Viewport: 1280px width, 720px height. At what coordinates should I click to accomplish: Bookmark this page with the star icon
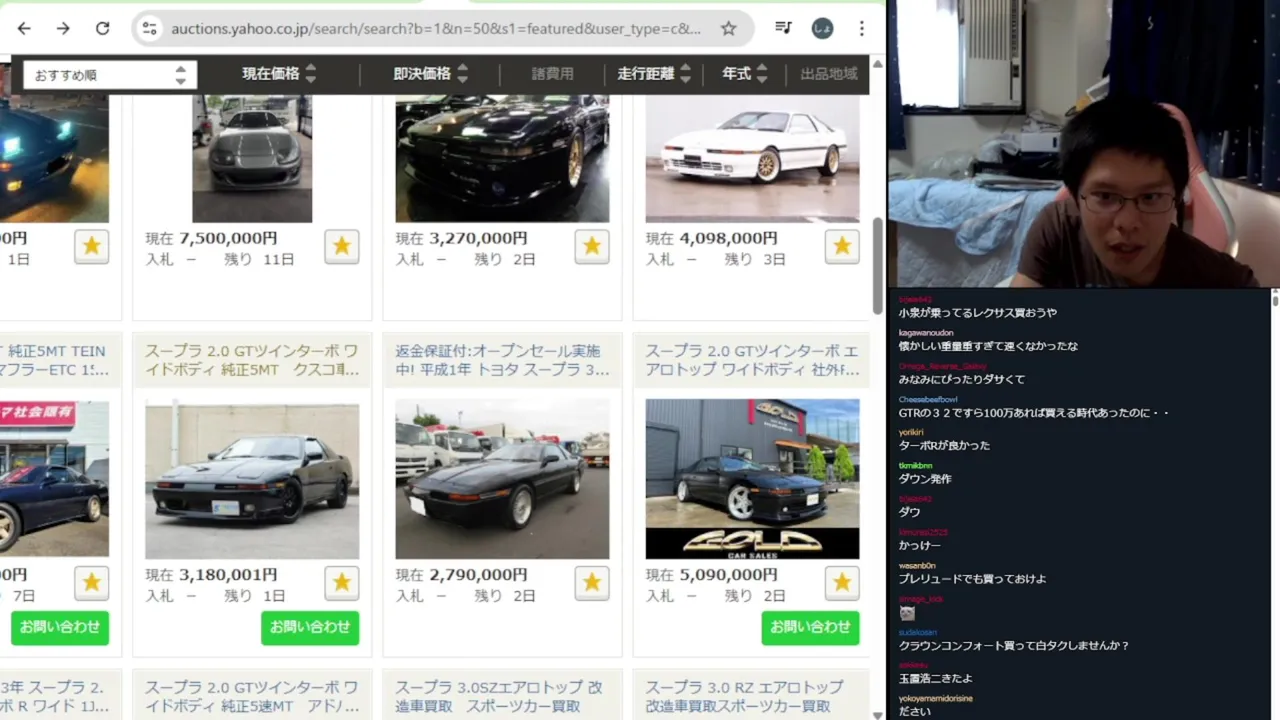[x=729, y=28]
